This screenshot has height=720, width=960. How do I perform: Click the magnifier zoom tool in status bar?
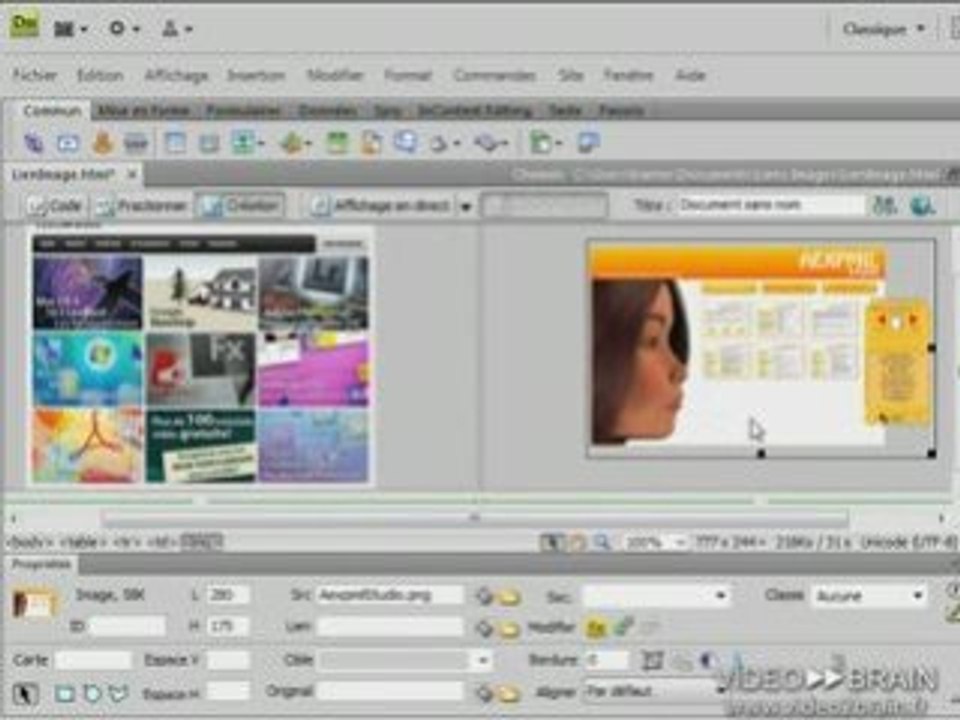(602, 542)
